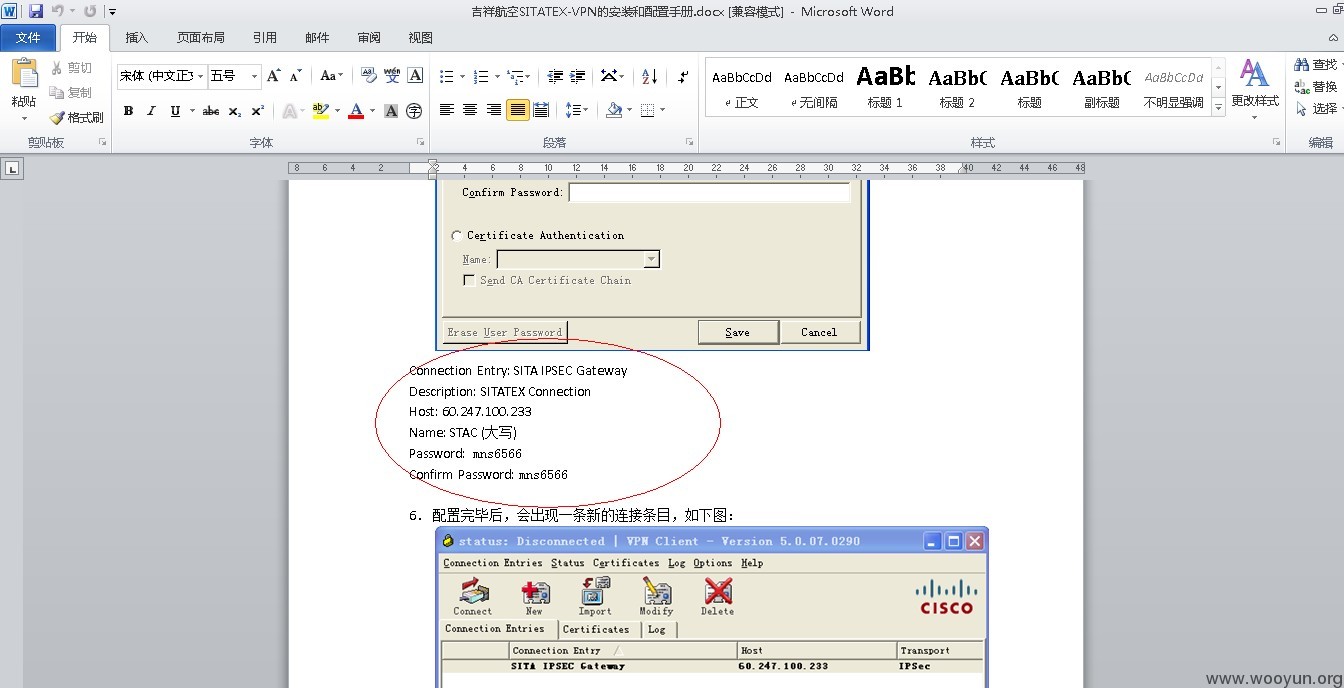Toggle the highlighted Justify alignment button

pyautogui.click(x=517, y=110)
